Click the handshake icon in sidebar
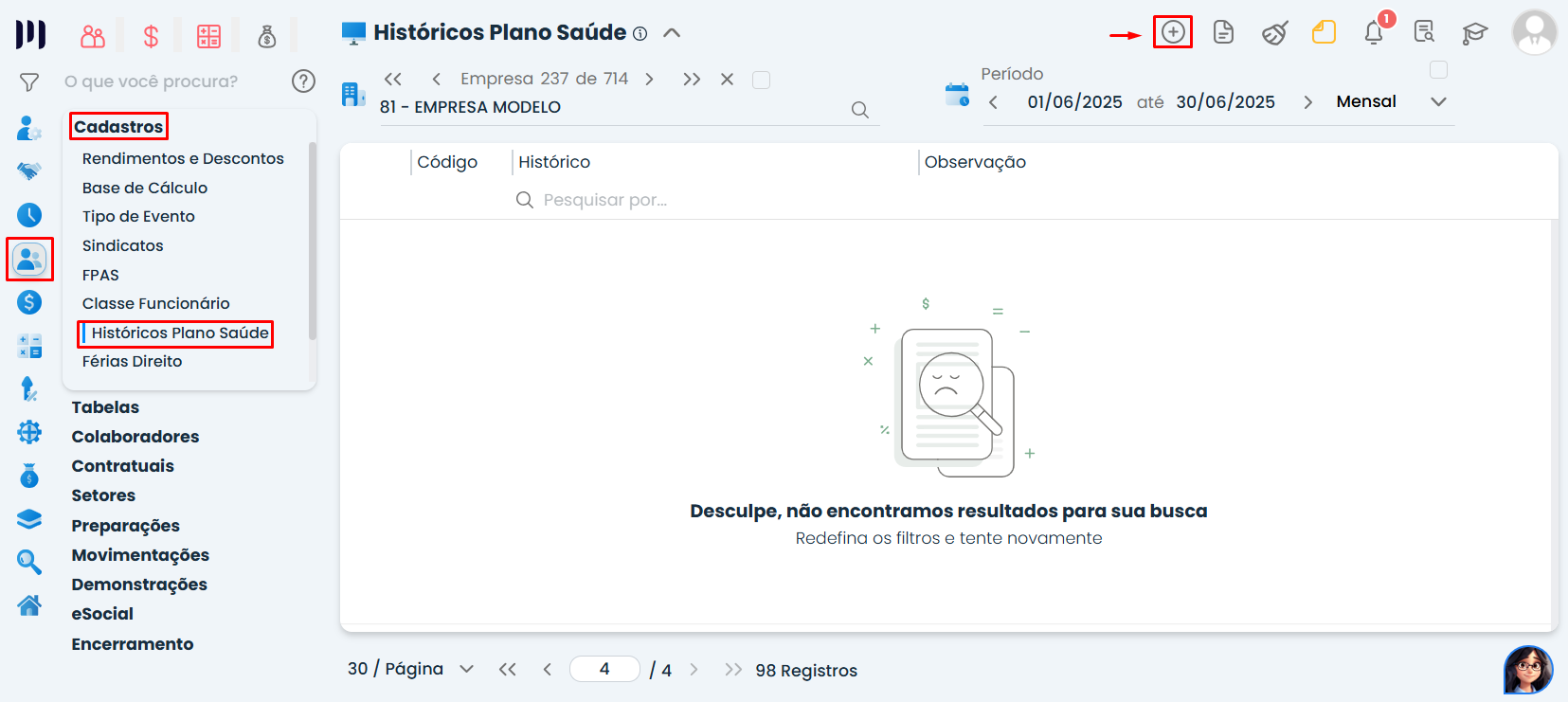 [29, 171]
